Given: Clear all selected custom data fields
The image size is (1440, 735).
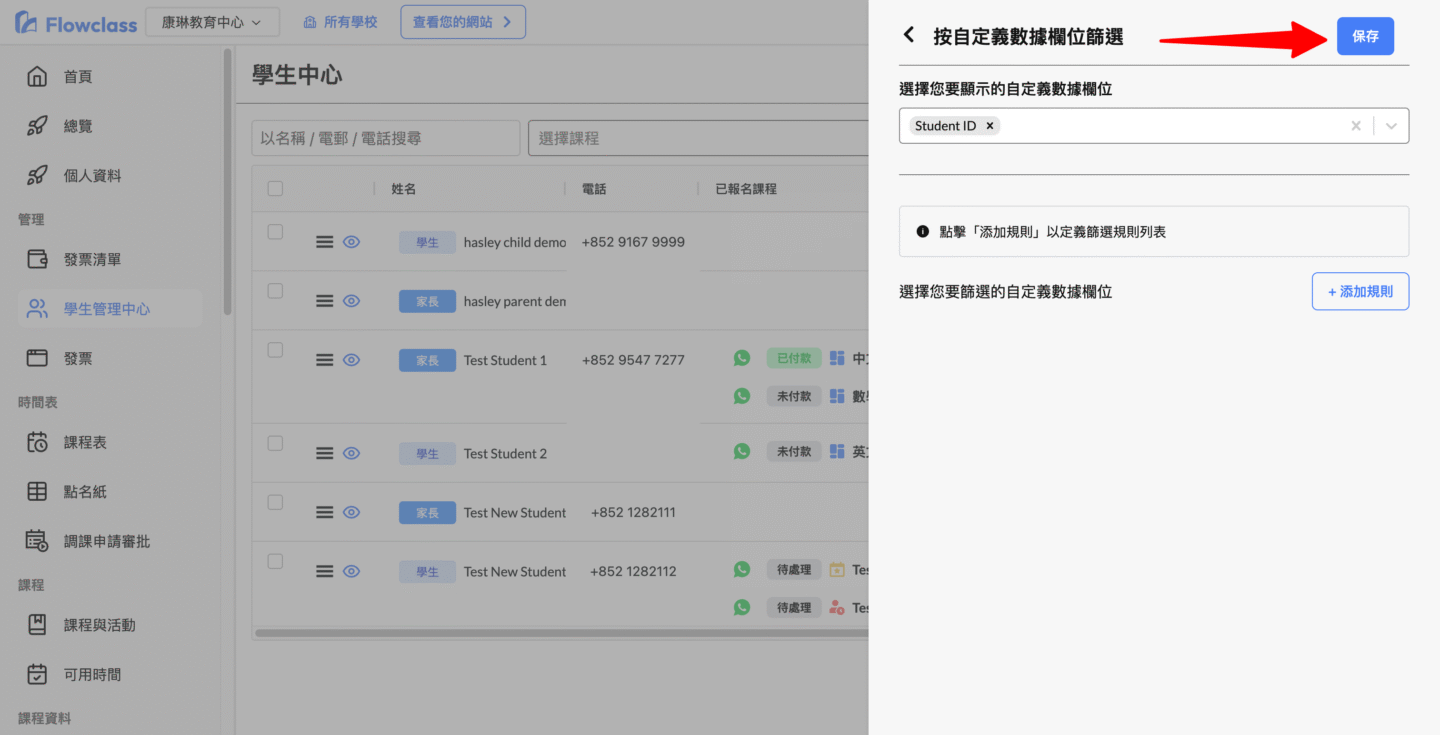Looking at the screenshot, I should coord(1356,126).
